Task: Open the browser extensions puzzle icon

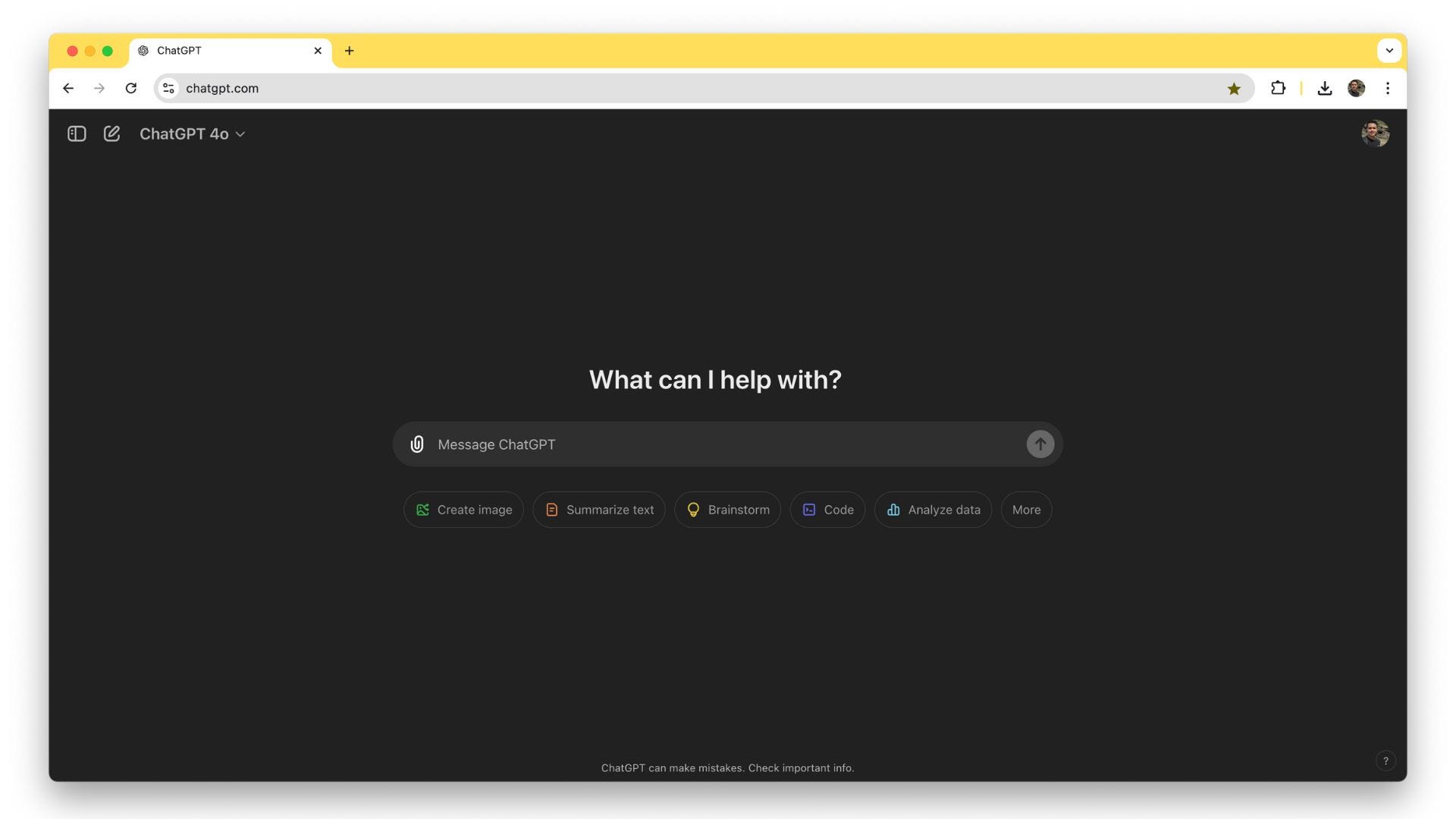Action: [1278, 89]
